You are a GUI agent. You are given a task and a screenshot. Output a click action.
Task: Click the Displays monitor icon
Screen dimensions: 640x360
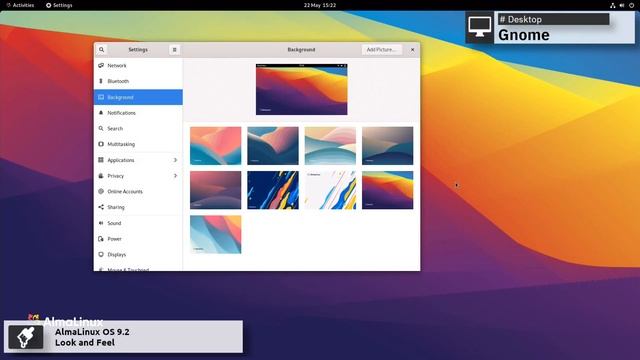(101, 254)
